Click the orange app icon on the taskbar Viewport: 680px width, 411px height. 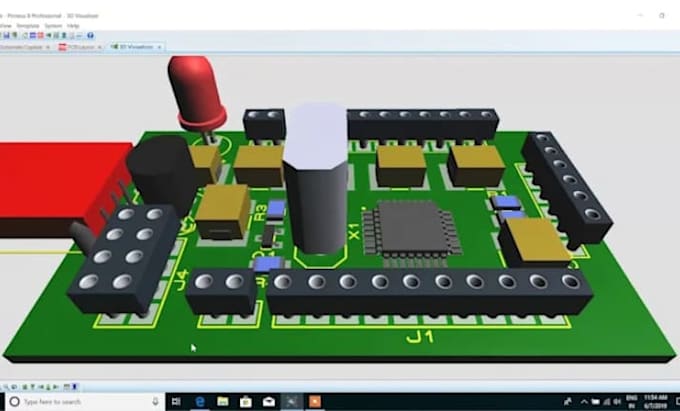(x=315, y=402)
